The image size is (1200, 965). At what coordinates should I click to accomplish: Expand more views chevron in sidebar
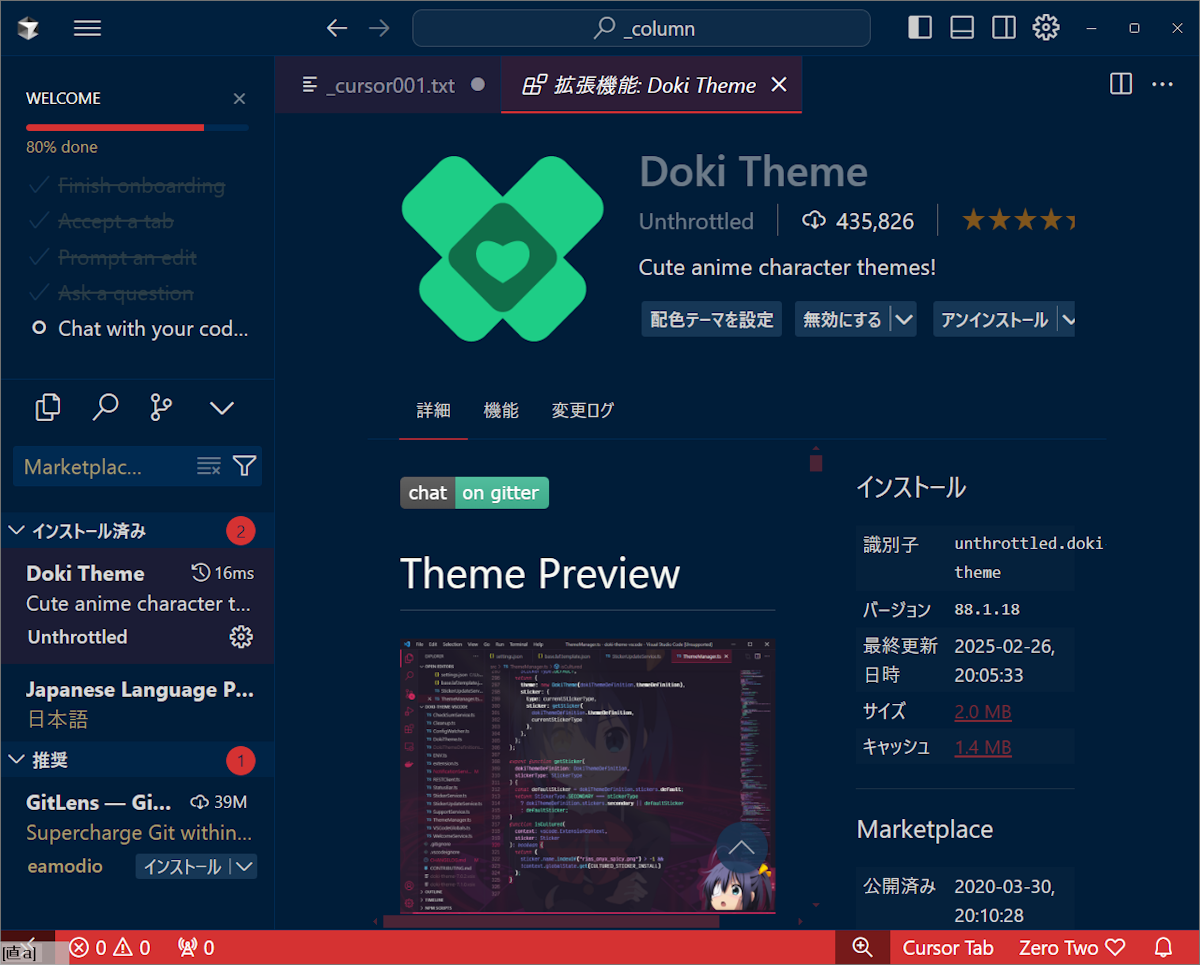pos(222,407)
